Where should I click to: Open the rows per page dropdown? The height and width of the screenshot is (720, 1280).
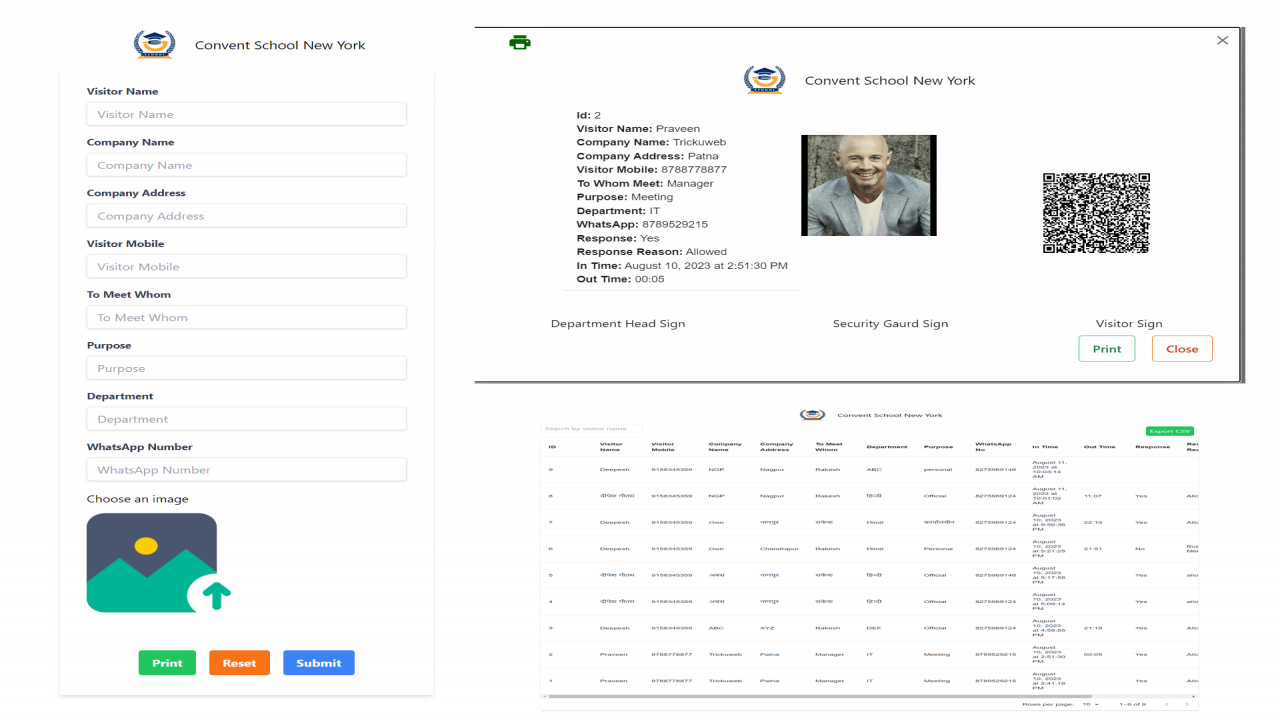pyautogui.click(x=1089, y=704)
